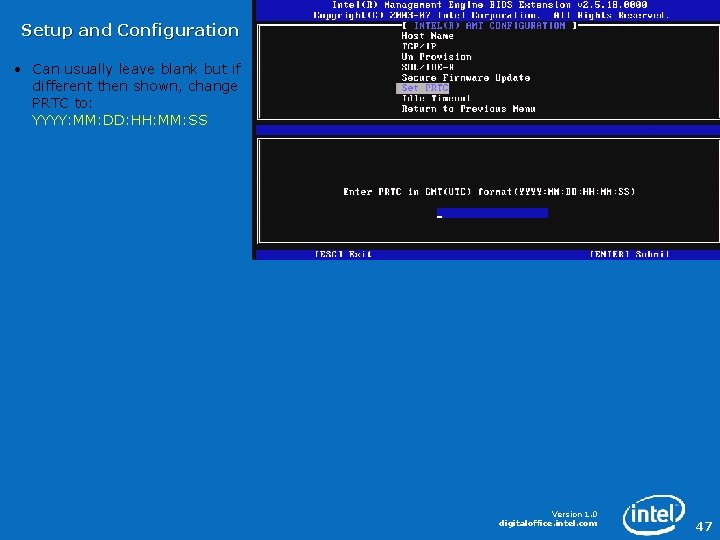The width and height of the screenshot is (720, 540).
Task: Click the Intel Corporation copyright line
Action: pyautogui.click(x=490, y=15)
